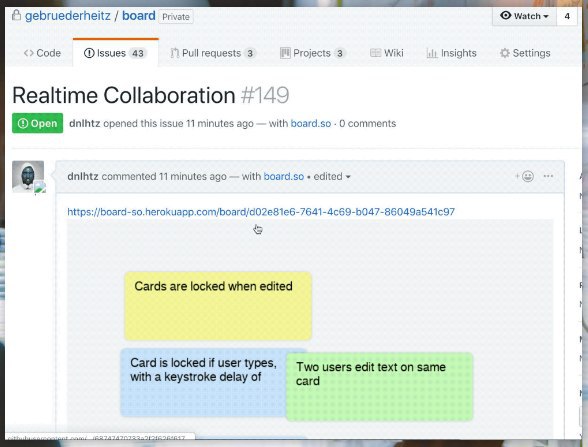Image resolution: width=588 pixels, height=447 pixels.
Task: Expand the edited history dropdown
Action: click(x=332, y=176)
